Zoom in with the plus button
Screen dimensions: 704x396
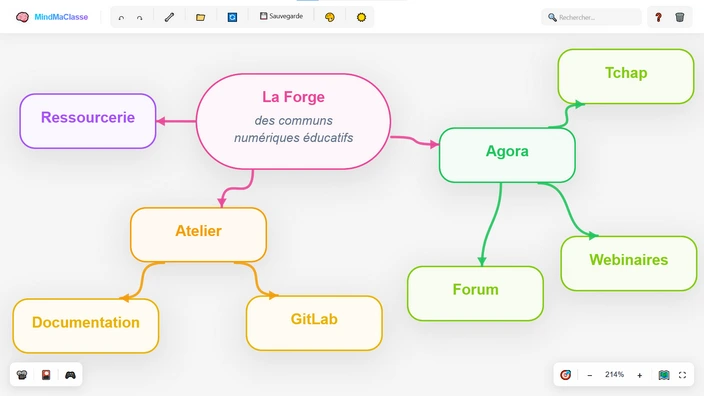639,375
